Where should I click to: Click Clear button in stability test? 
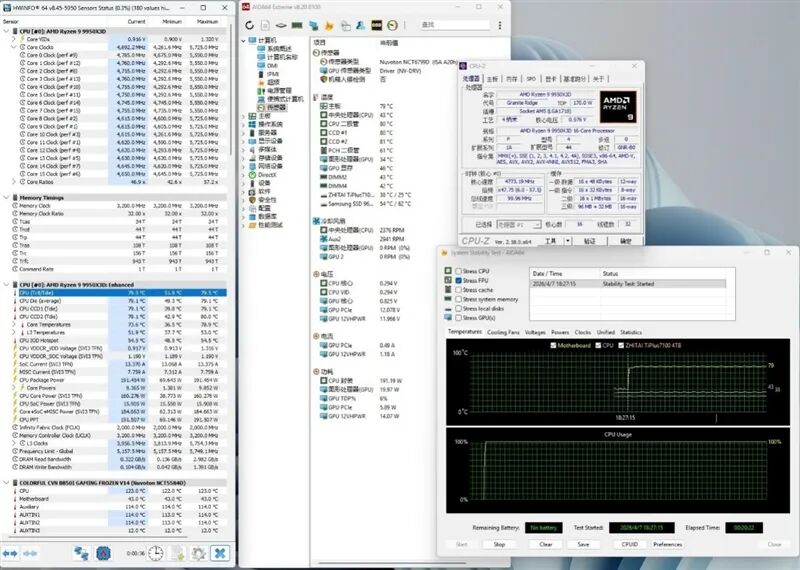[x=546, y=544]
